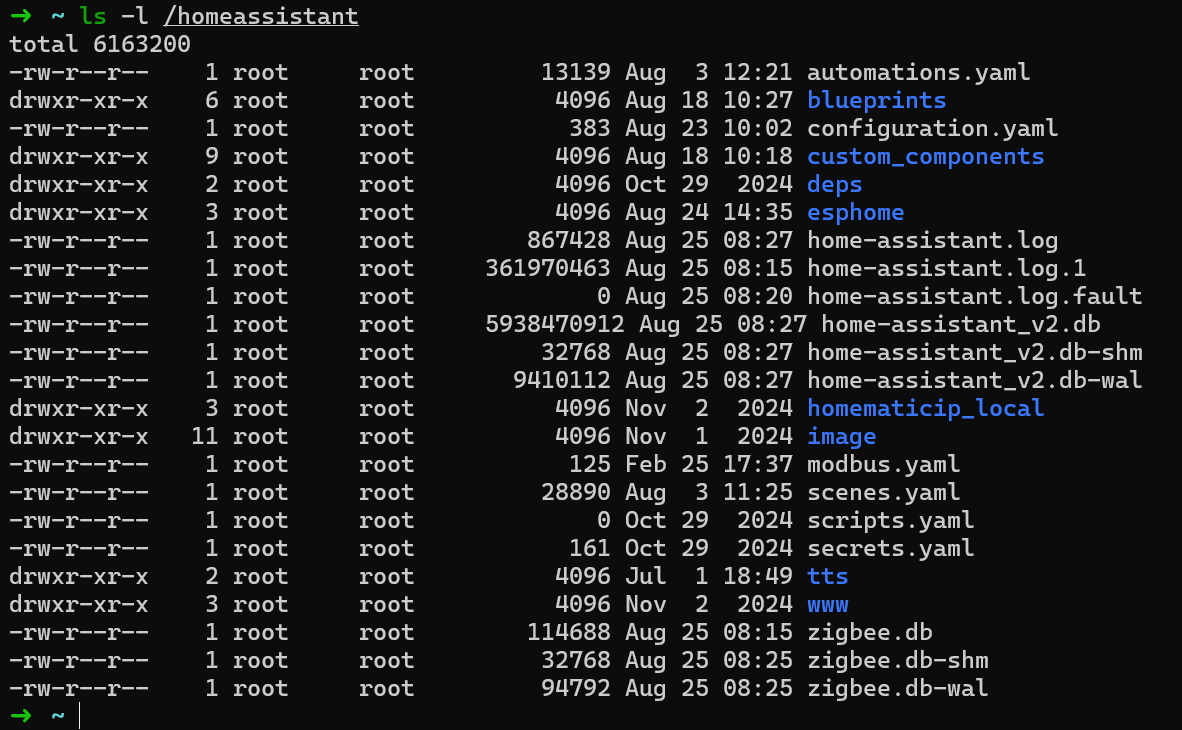Viewport: 1182px width, 730px height.
Task: Click the automations.yaml filename
Action: tap(918, 72)
